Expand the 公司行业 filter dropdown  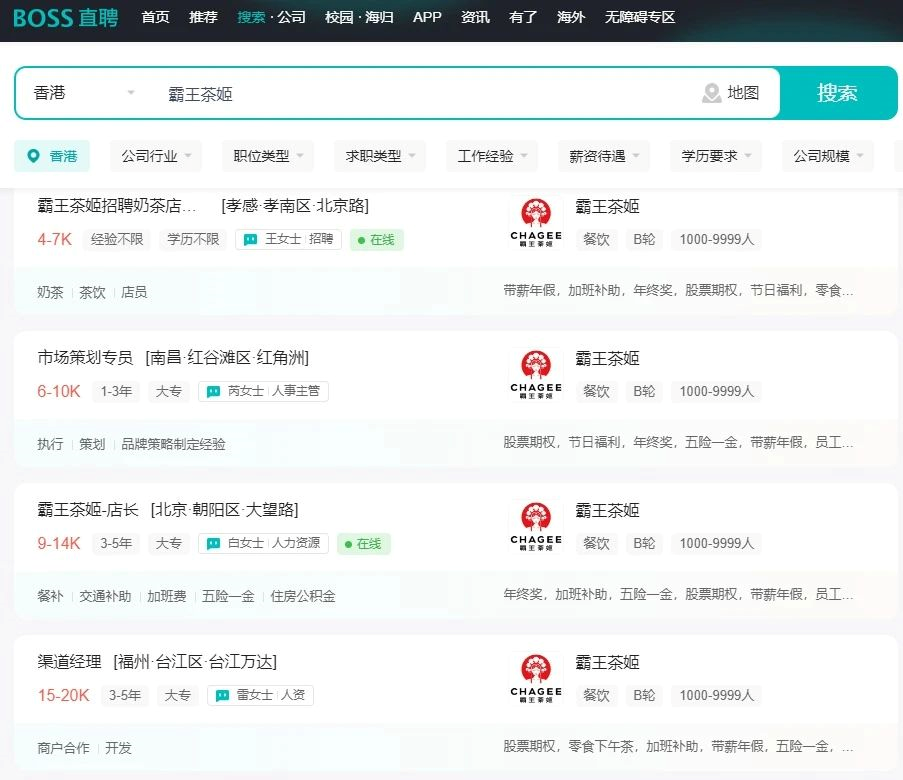coord(156,156)
